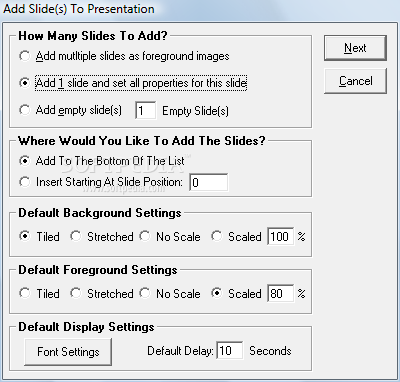Click the Next button
The width and height of the screenshot is (400, 382).
[x=355, y=48]
